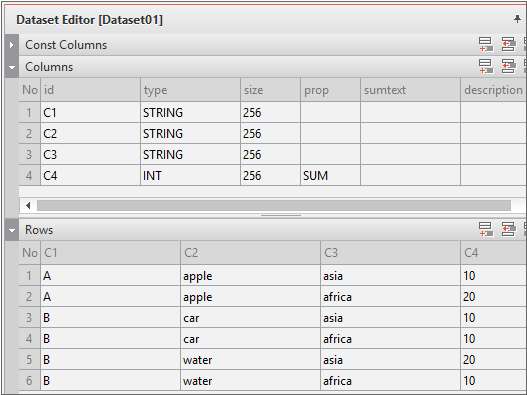The height and width of the screenshot is (395, 527).
Task: Pin the Dataset Editor panel
Action: point(517,19)
